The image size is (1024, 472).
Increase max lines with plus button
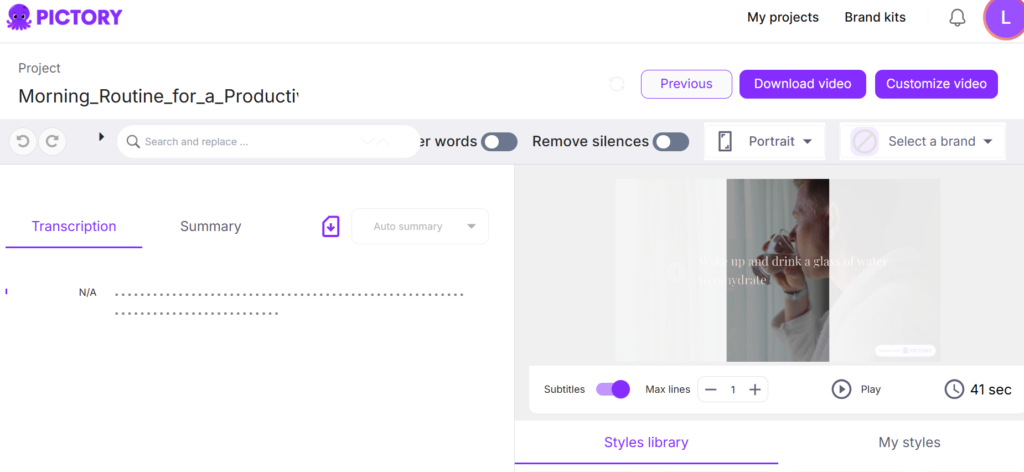755,389
